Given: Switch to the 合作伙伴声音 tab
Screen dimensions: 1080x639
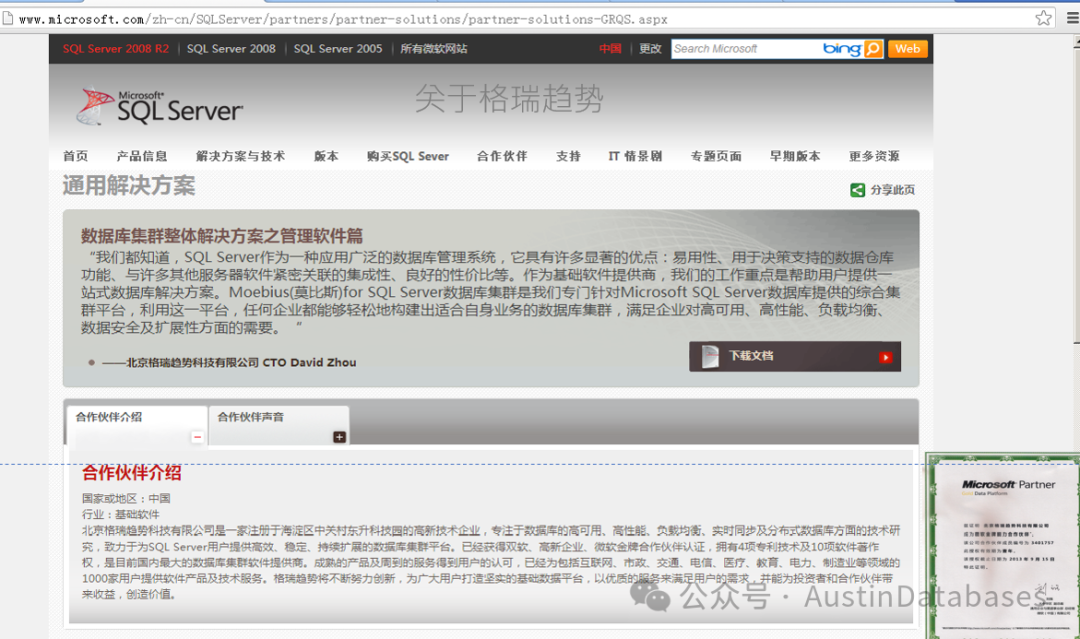Looking at the screenshot, I should 279,425.
